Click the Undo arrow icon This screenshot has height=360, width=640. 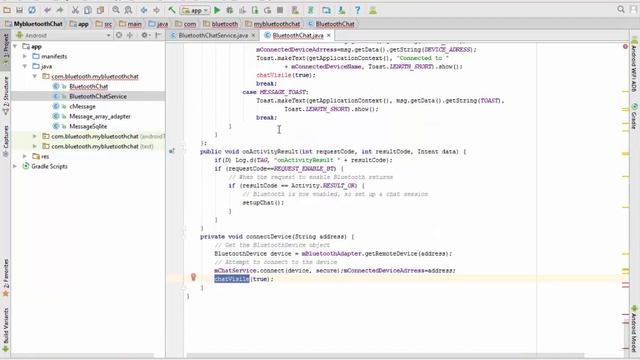(x=47, y=10)
